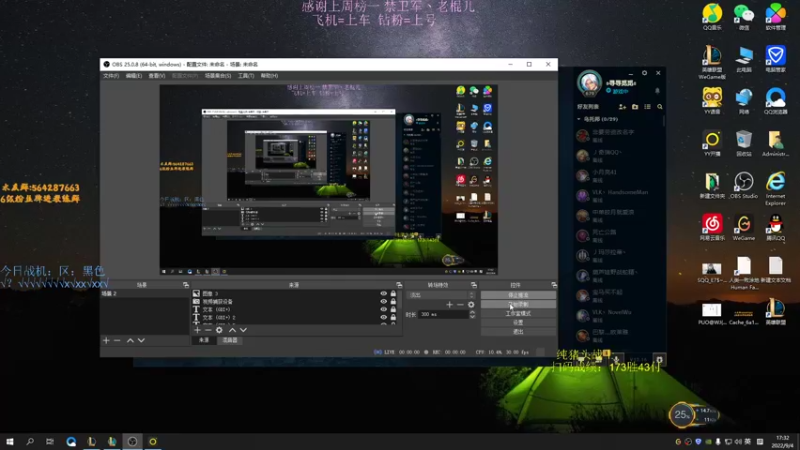Image resolution: width=800 pixels, height=450 pixels.
Task: Click transition duration 300 ms field
Action: point(443,315)
